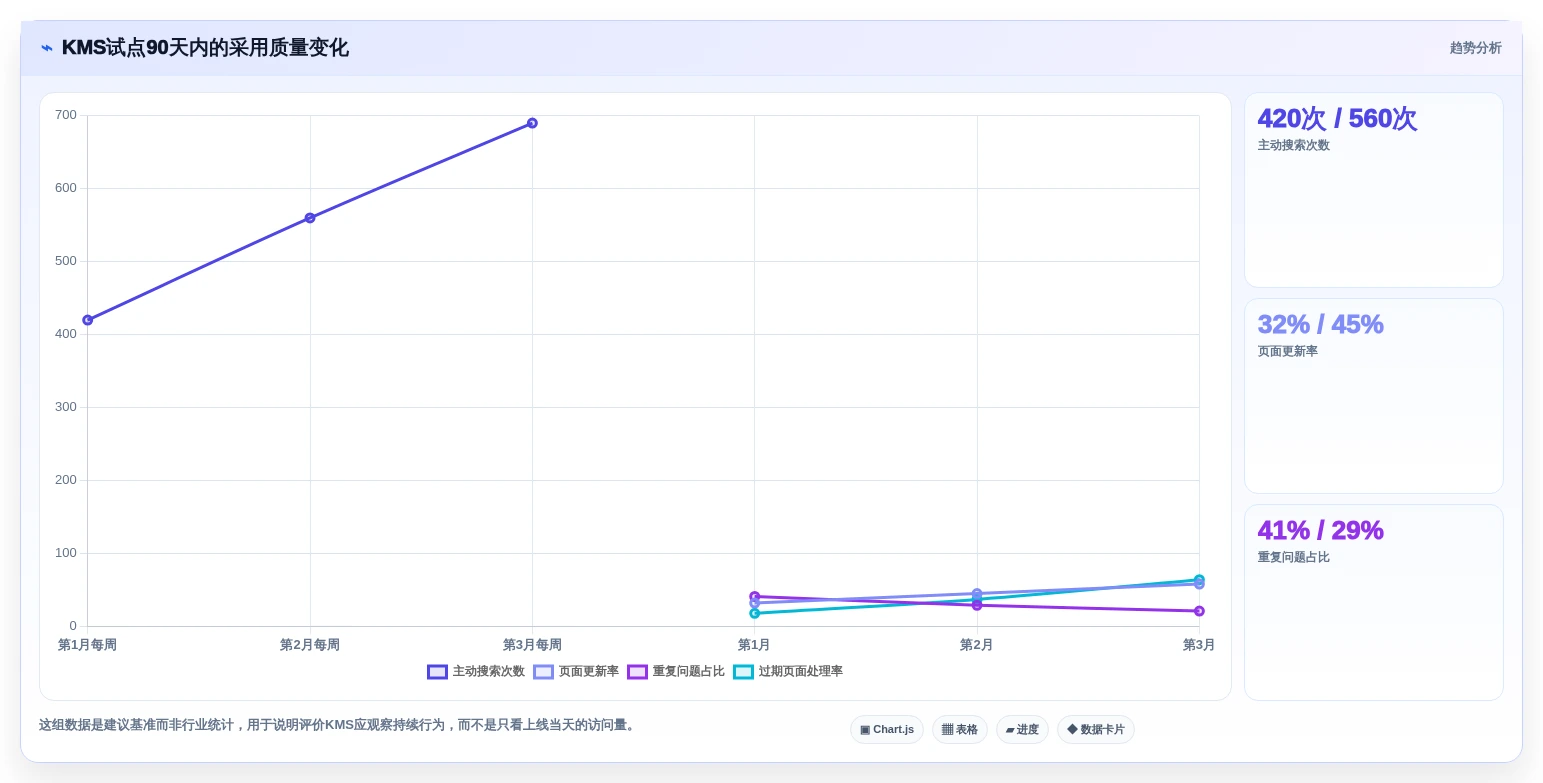Click the 第1月 axis label
The image size is (1543, 783).
[x=754, y=645]
